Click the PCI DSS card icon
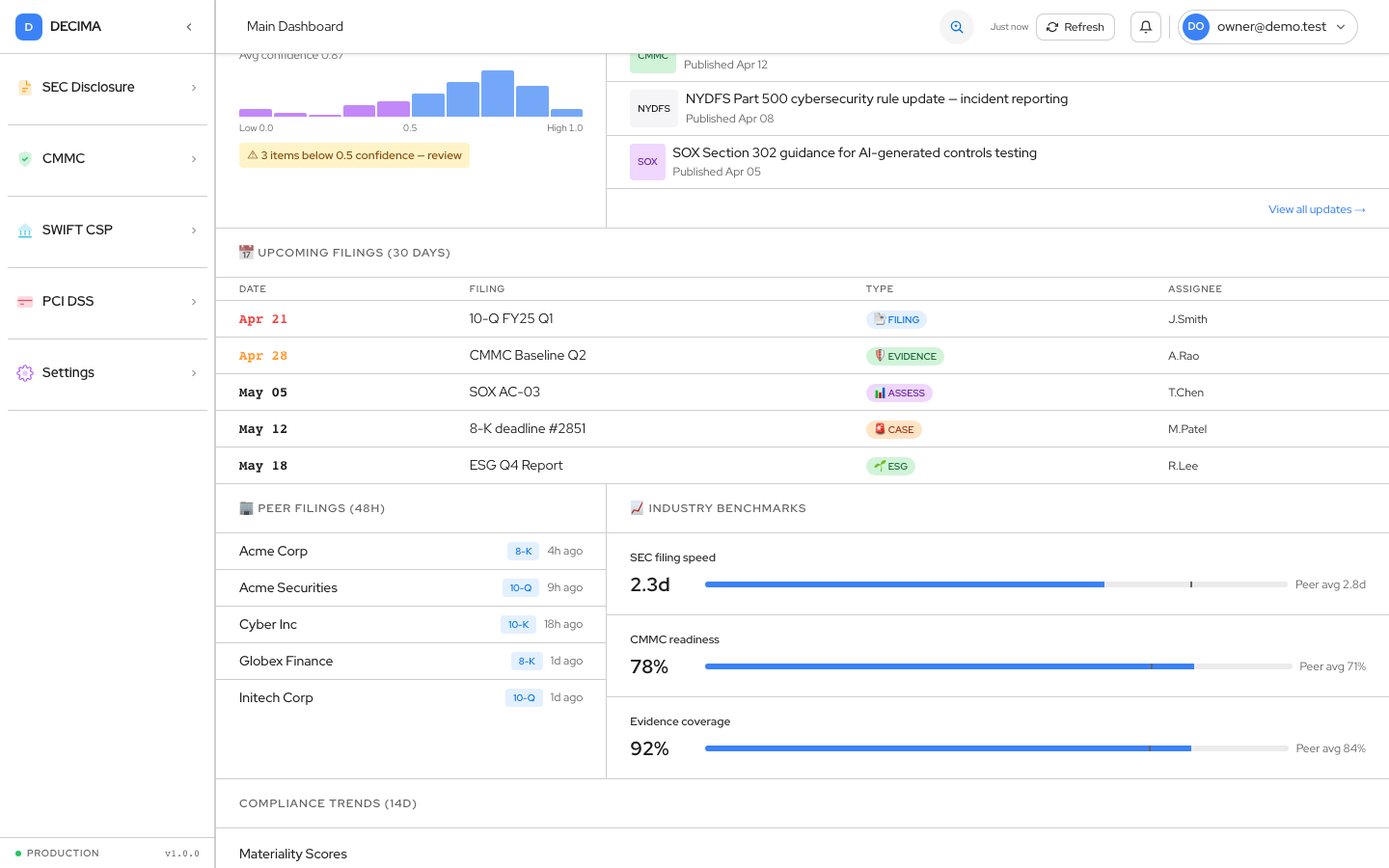 tap(25, 302)
